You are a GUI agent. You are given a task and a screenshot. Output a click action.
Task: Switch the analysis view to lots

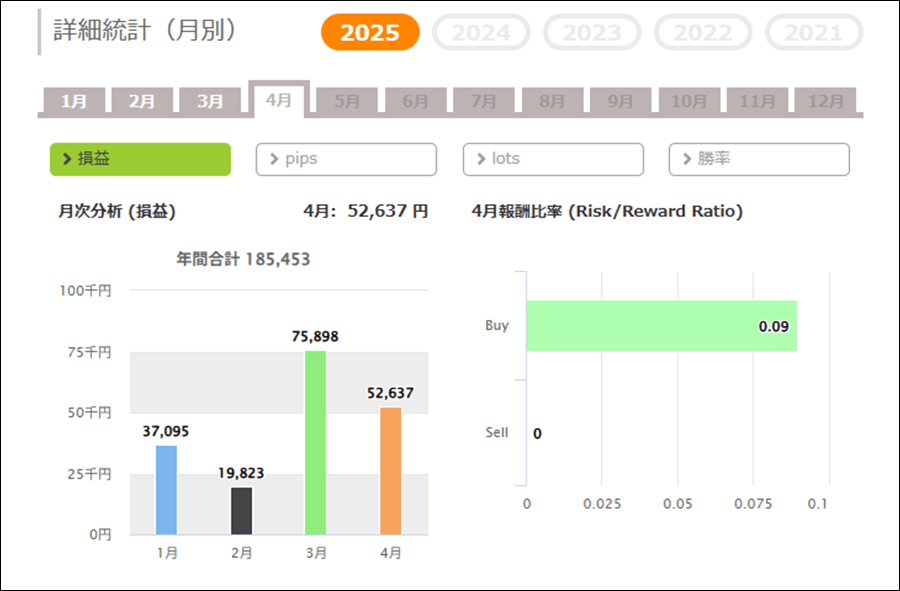[x=553, y=159]
